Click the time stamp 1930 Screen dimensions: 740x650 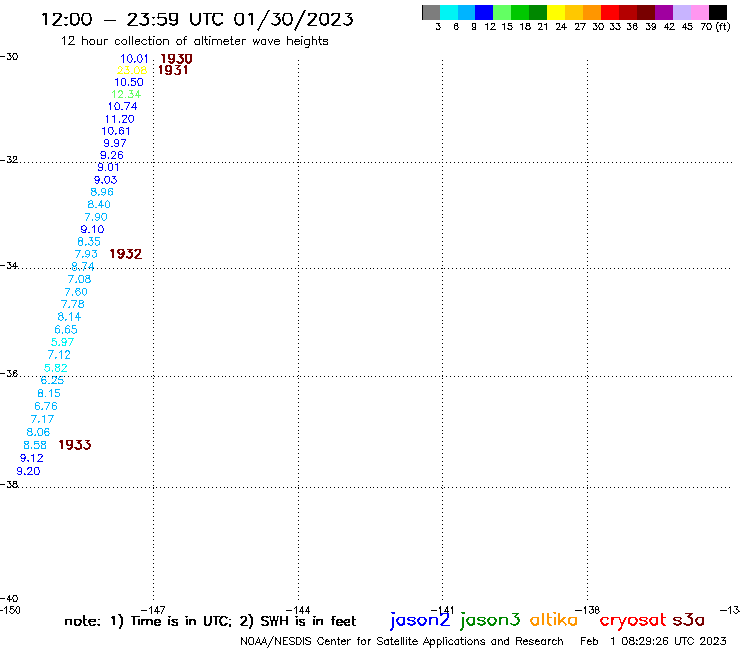click(177, 59)
